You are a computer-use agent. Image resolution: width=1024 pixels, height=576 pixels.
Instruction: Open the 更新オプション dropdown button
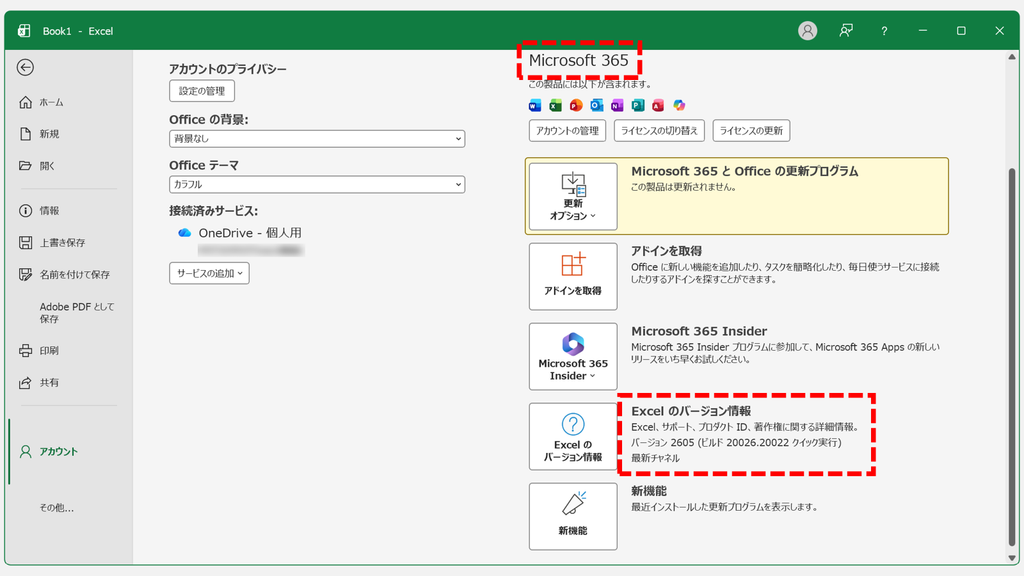[x=573, y=197]
